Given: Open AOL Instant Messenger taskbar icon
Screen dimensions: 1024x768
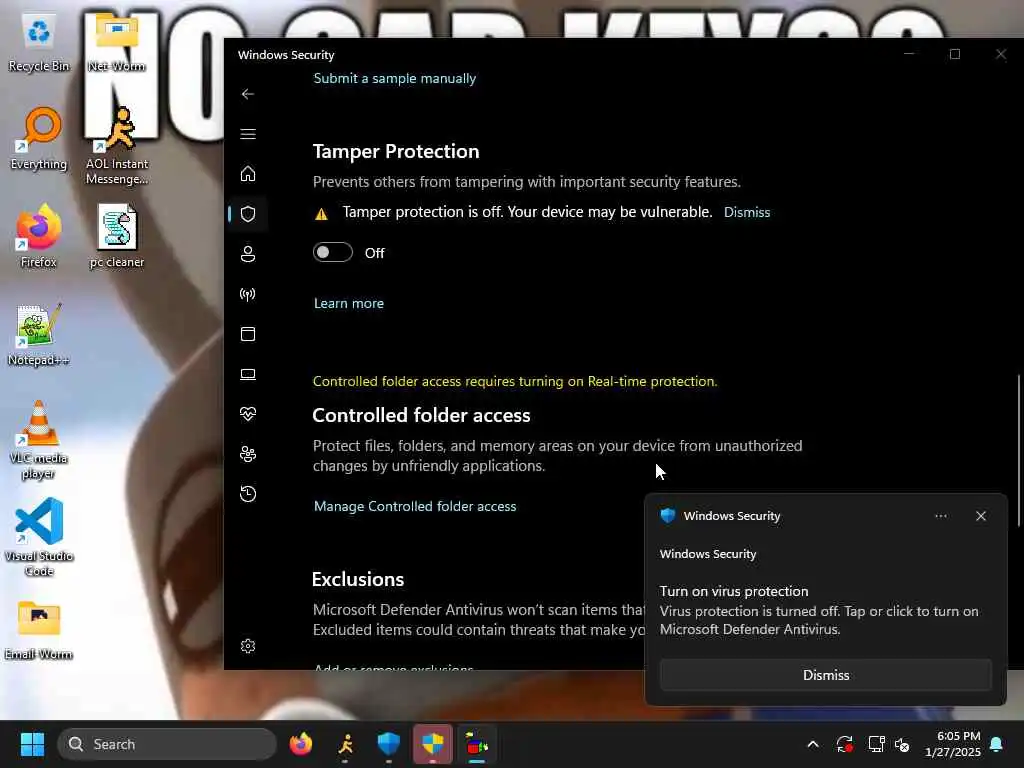Looking at the screenshot, I should point(345,744).
